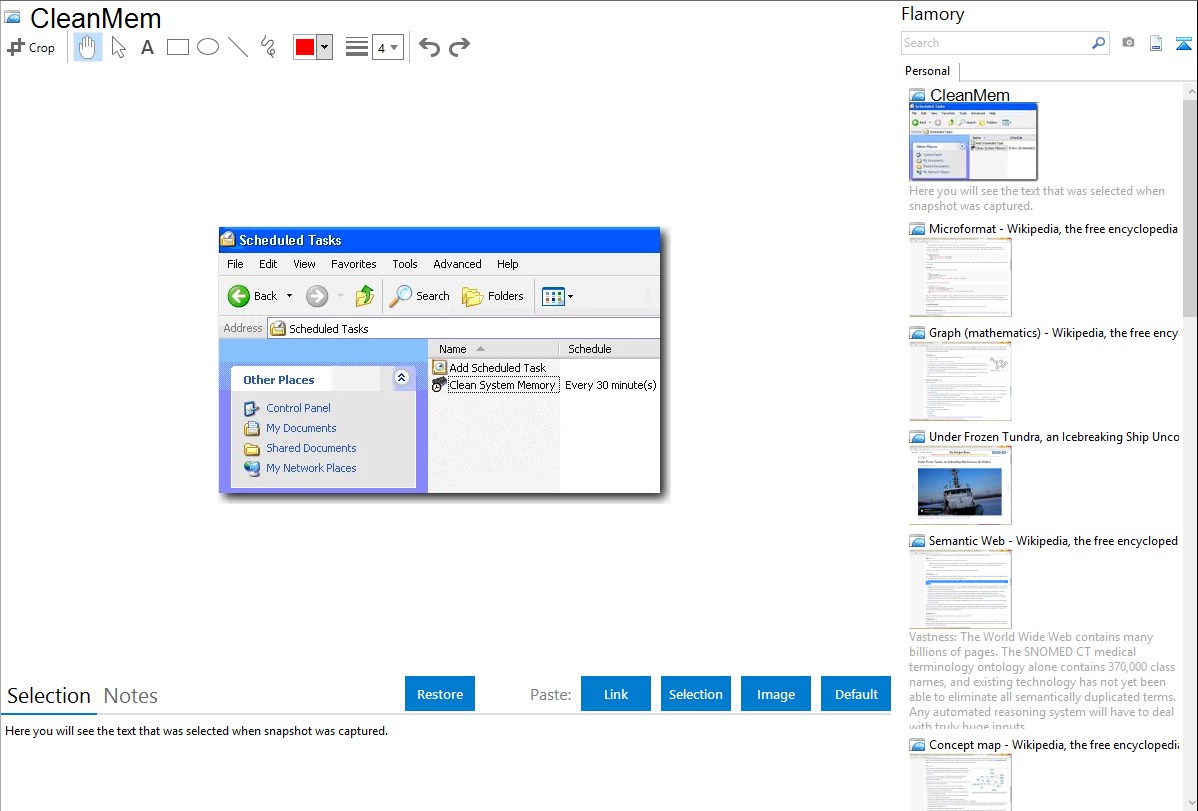Click into the Flamory search field

click(x=995, y=43)
